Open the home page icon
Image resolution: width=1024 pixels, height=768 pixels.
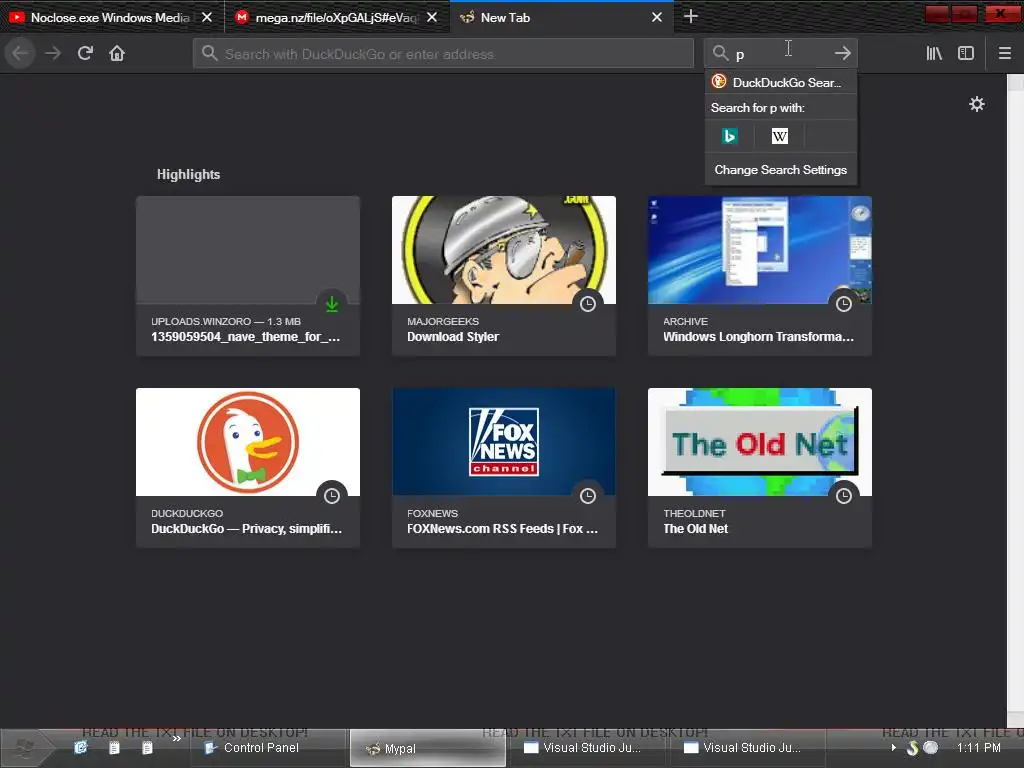(117, 54)
